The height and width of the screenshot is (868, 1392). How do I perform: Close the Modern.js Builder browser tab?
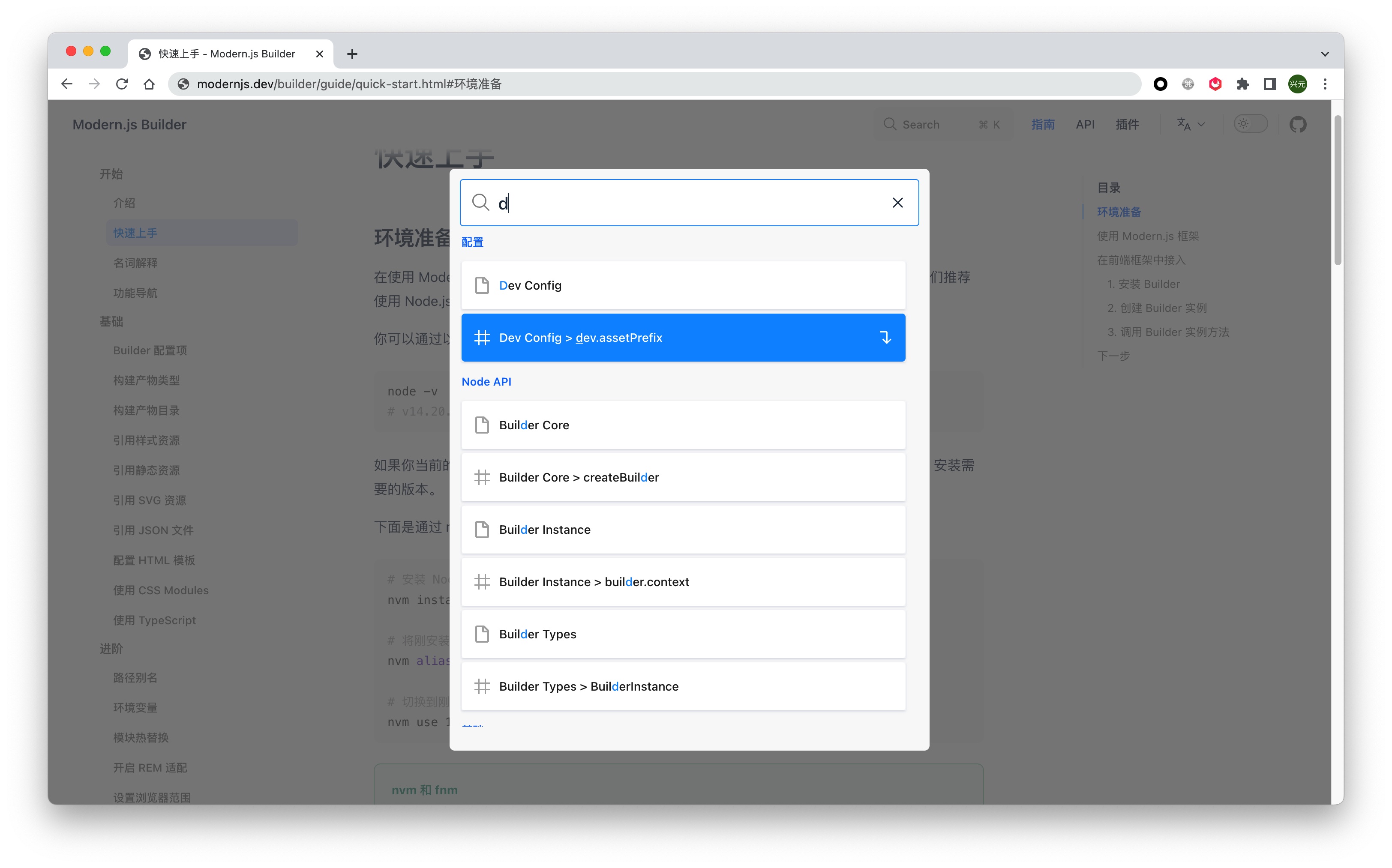(320, 54)
